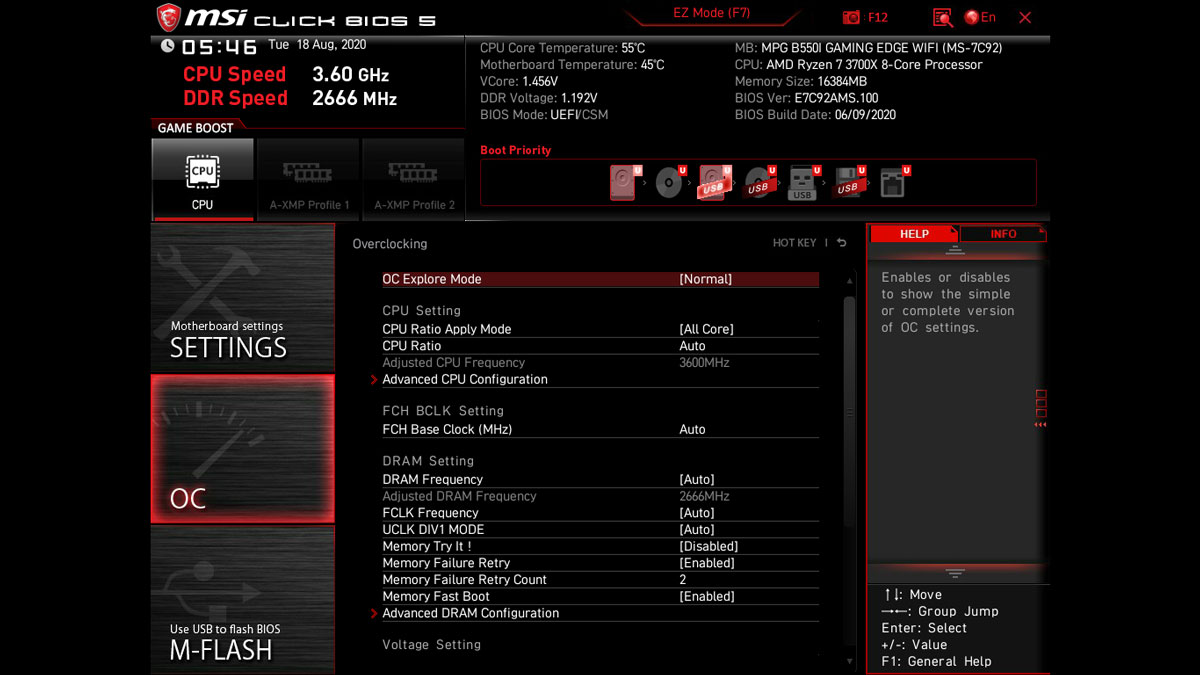Open the FCLK Frequency Auto dropdown
The width and height of the screenshot is (1200, 675).
[600, 513]
